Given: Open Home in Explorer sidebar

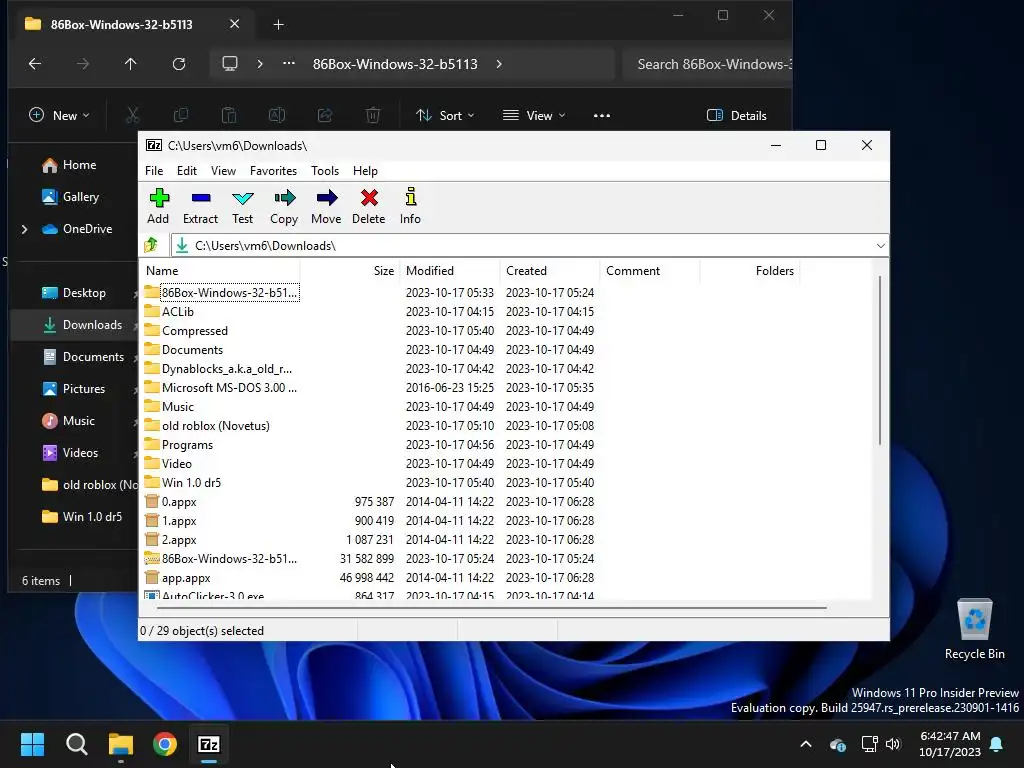Looking at the screenshot, I should 69,165.
